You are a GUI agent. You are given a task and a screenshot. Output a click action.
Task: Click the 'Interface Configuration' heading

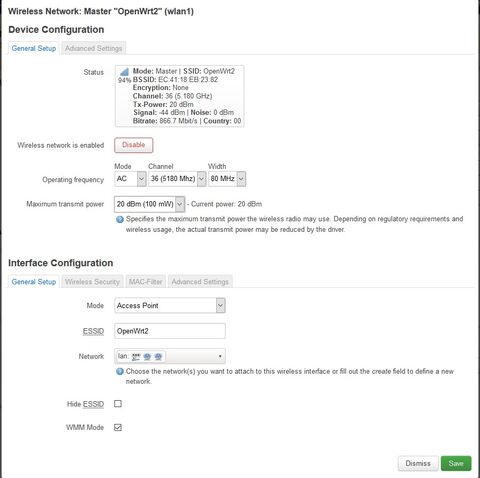point(61,263)
